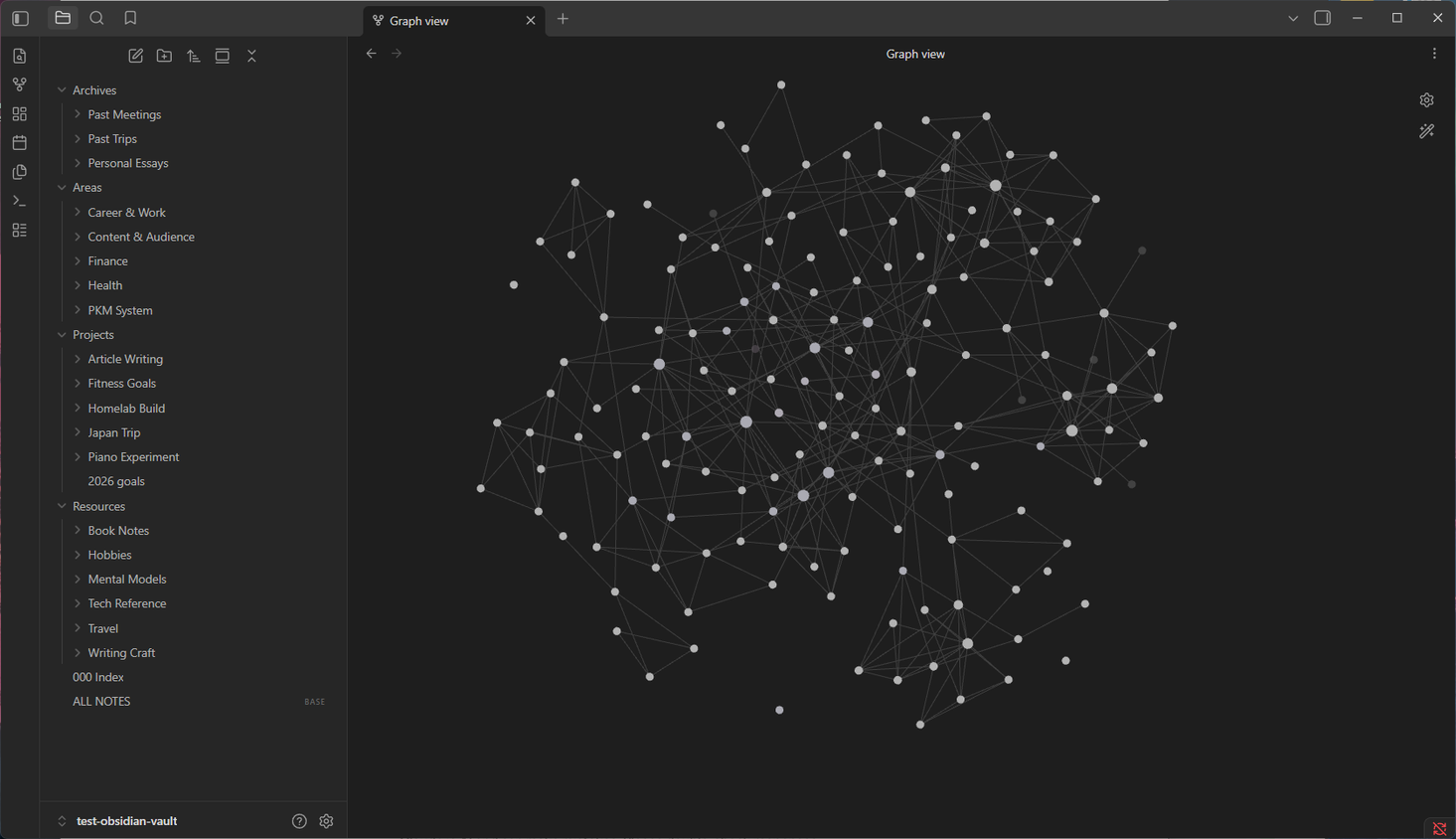This screenshot has height=839, width=1456.
Task: Click the bases ribbon icon
Action: point(20,230)
